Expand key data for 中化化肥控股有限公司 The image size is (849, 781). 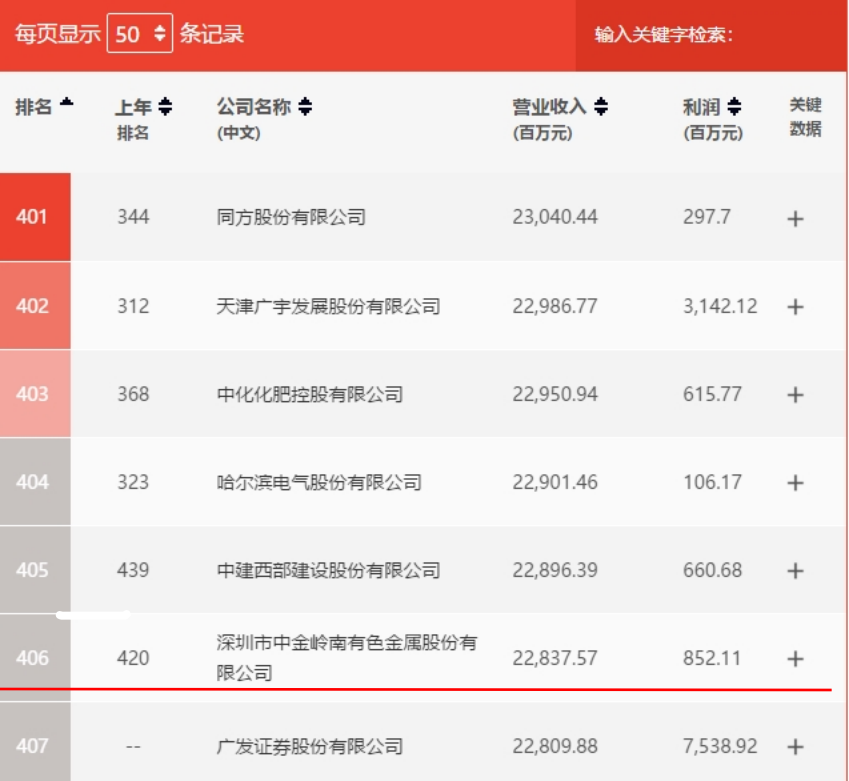pyautogui.click(x=795, y=395)
